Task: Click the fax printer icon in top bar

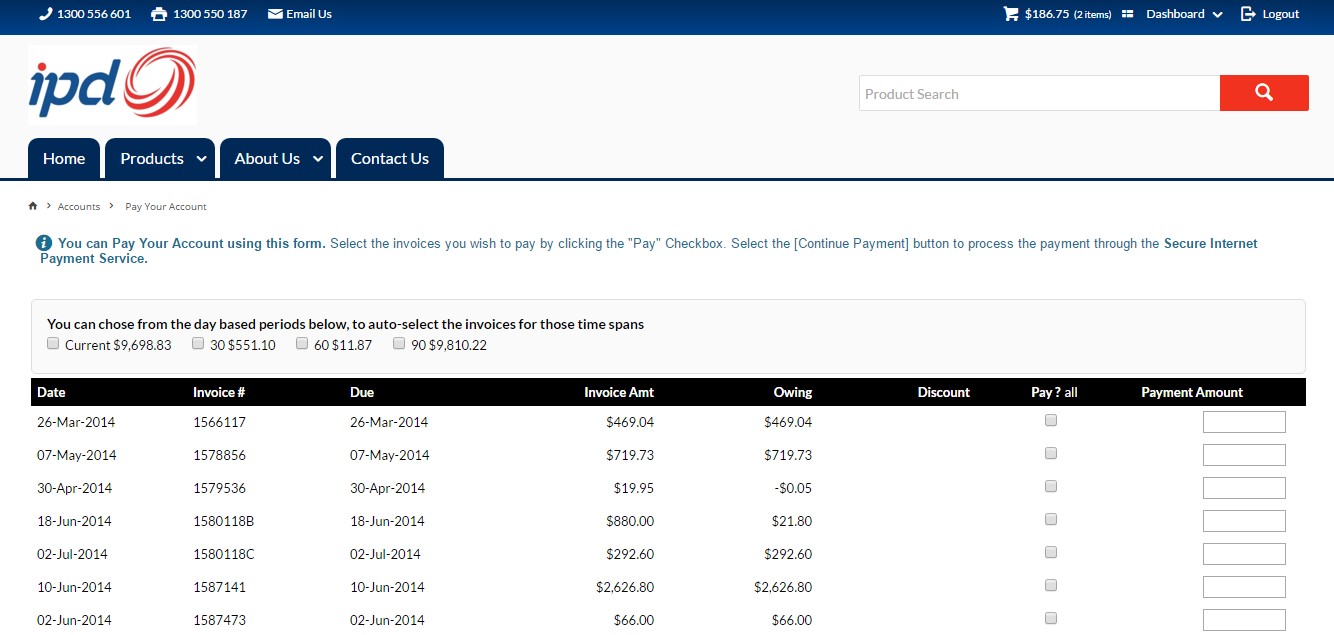Action: point(159,14)
